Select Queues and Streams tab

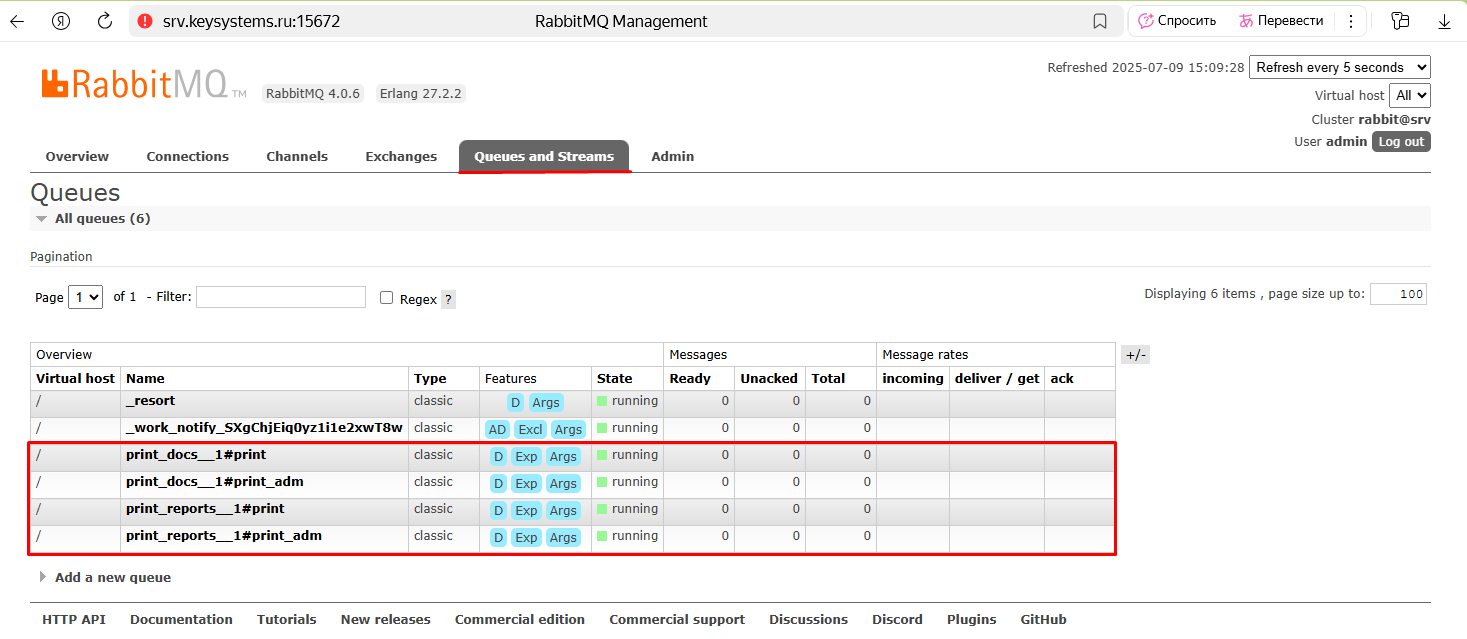(544, 156)
